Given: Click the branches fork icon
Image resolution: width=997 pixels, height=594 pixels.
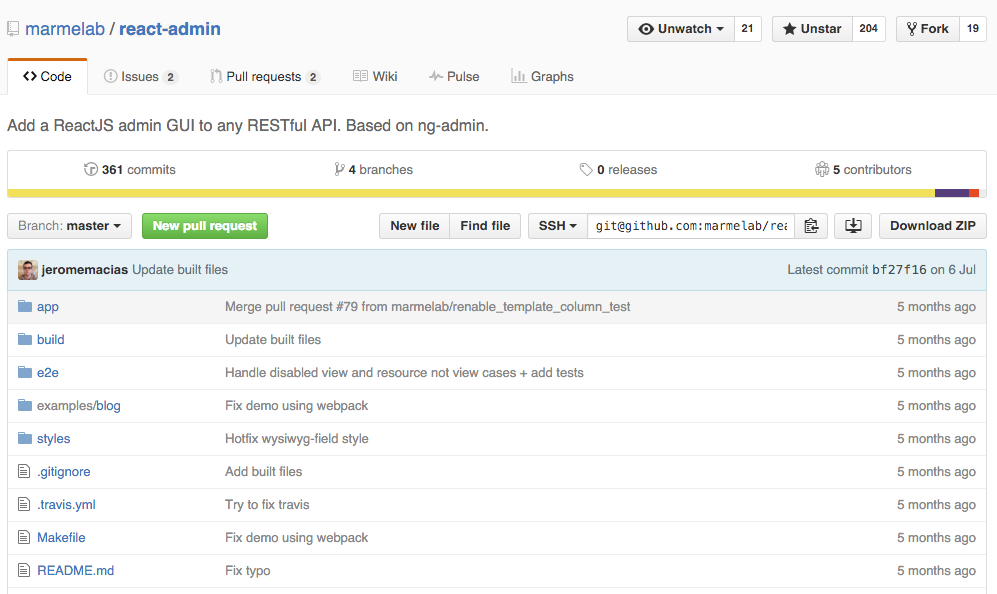Looking at the screenshot, I should coord(340,169).
